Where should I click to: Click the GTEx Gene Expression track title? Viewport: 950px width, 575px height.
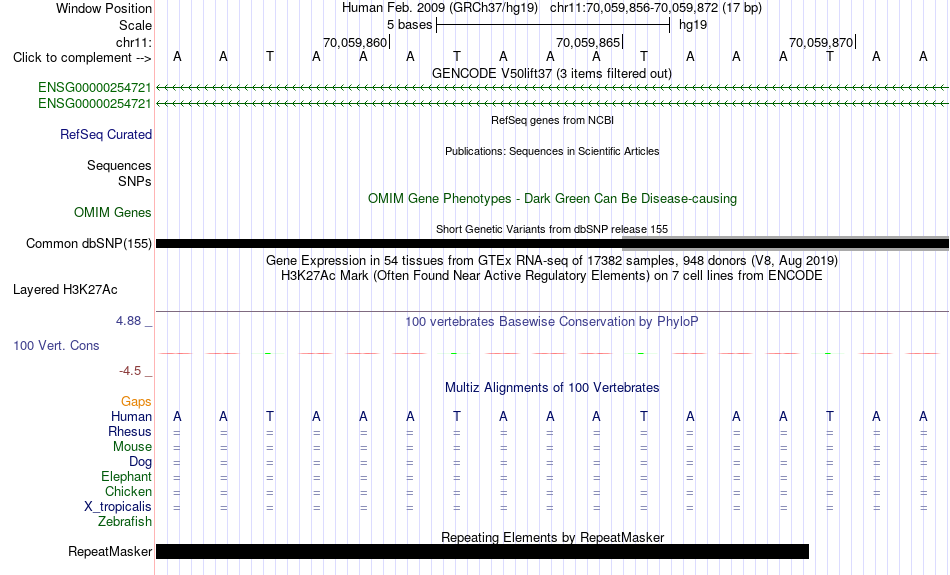point(552,261)
